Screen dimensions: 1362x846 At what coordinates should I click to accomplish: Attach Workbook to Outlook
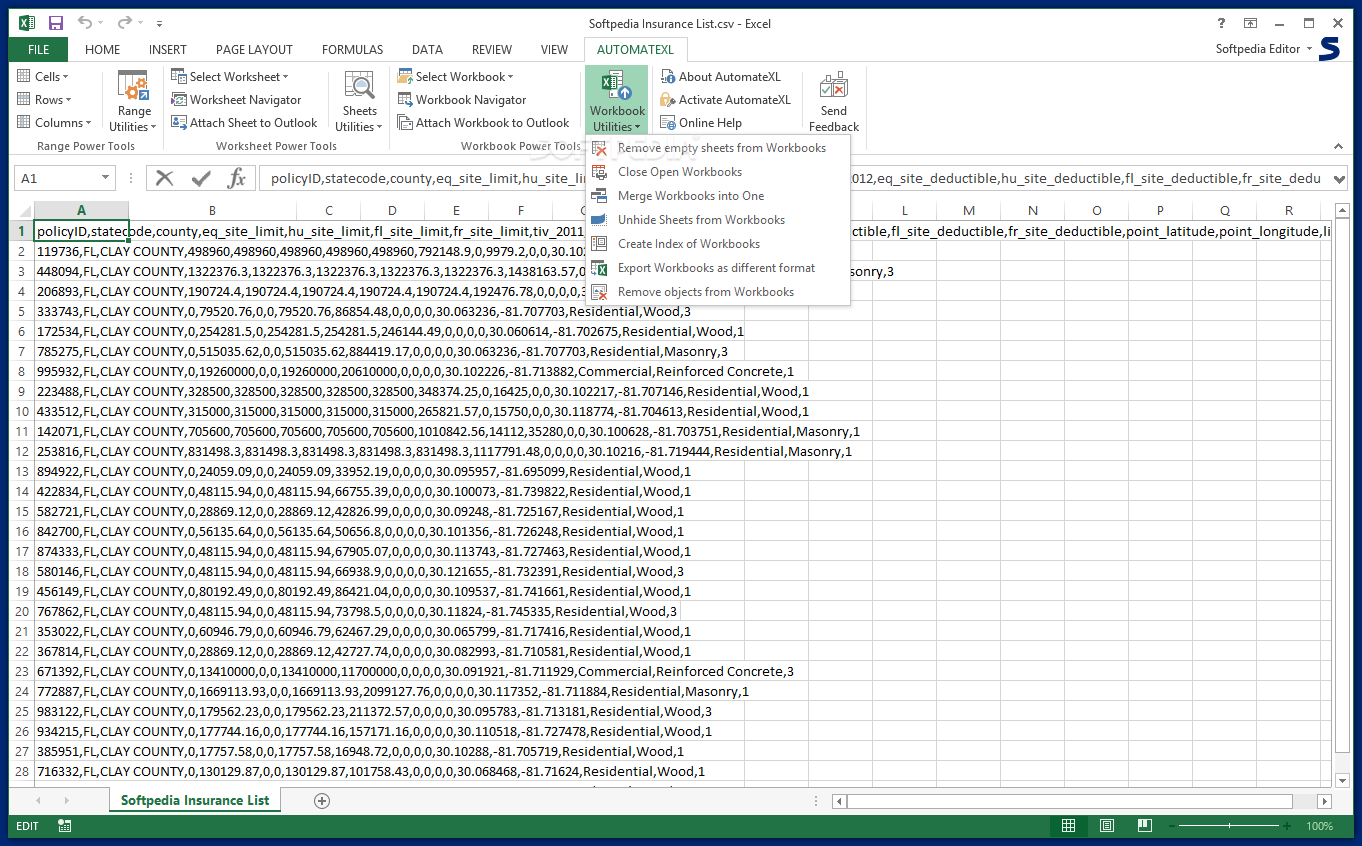pos(484,123)
